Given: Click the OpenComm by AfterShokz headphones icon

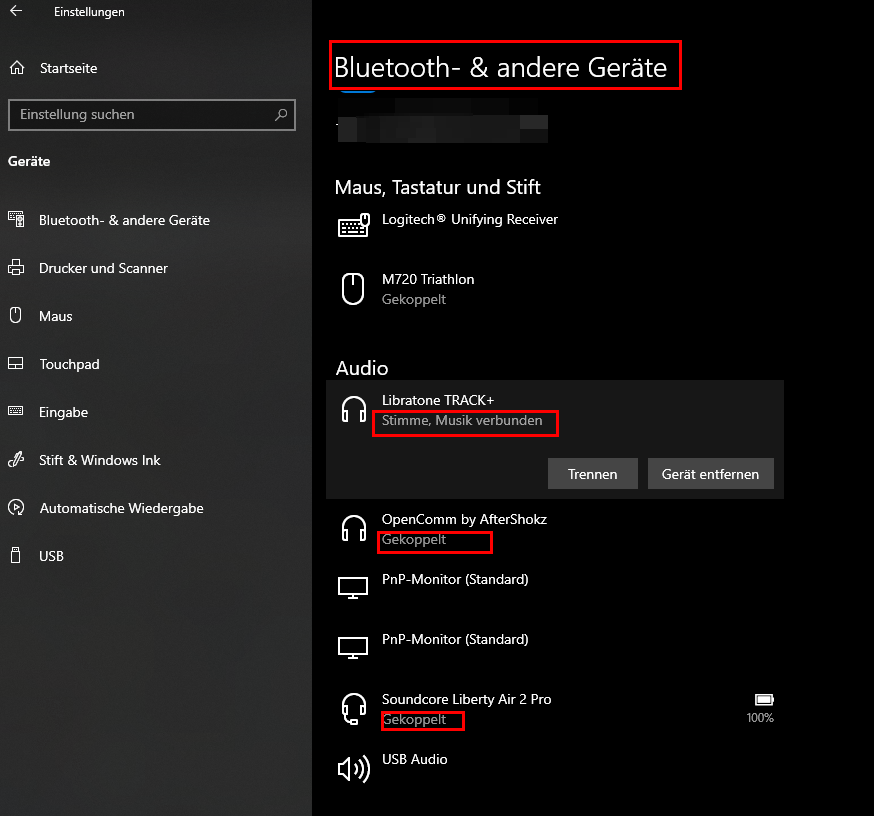Looking at the screenshot, I should (x=353, y=528).
